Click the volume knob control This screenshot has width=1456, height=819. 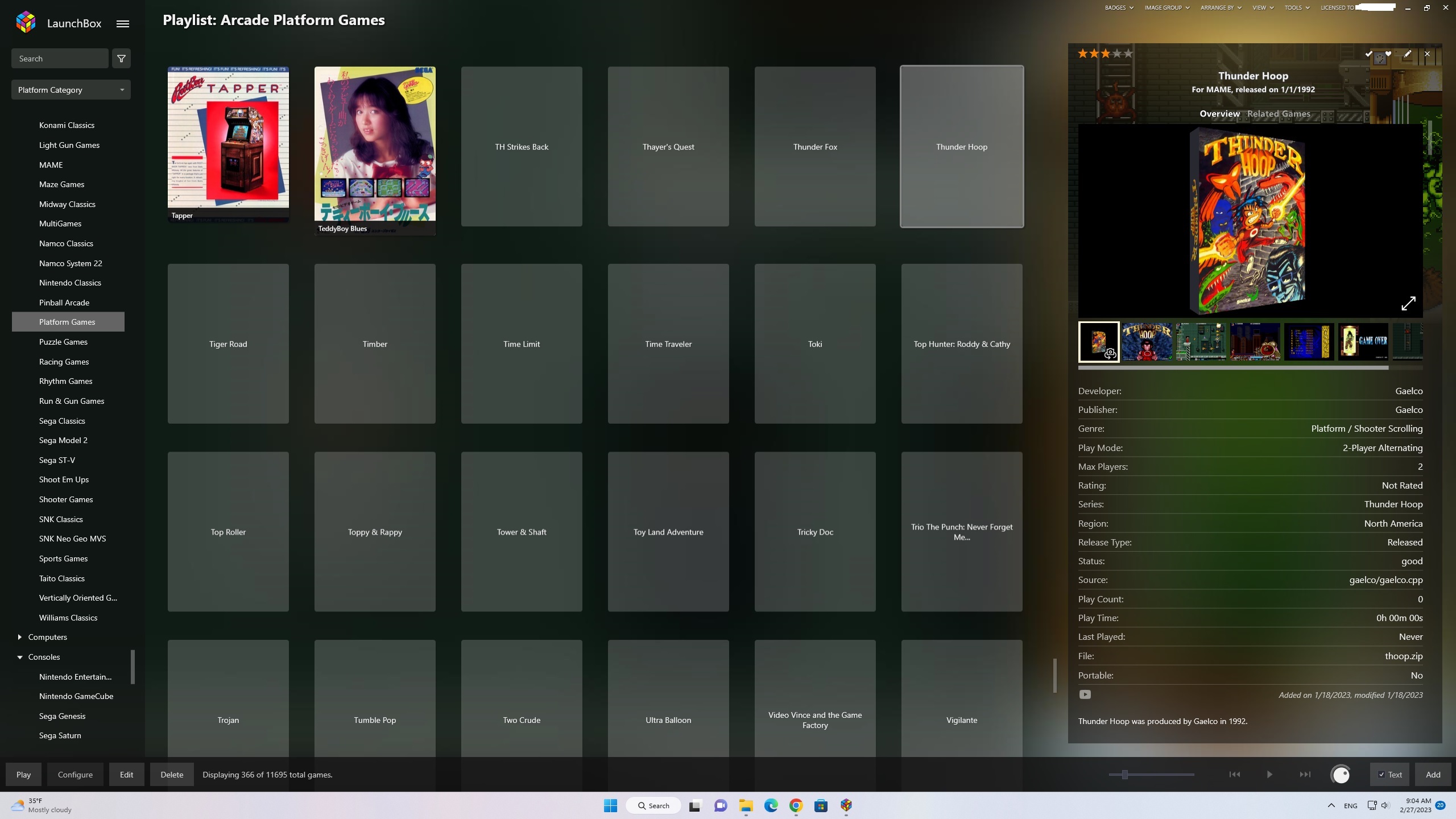(x=1341, y=775)
